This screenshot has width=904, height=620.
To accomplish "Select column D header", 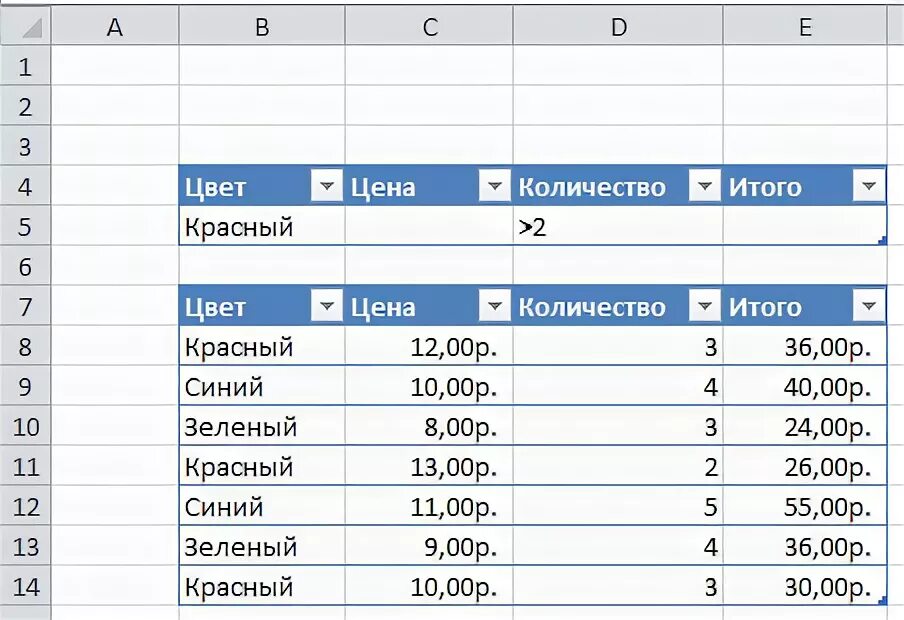I will 618,26.
